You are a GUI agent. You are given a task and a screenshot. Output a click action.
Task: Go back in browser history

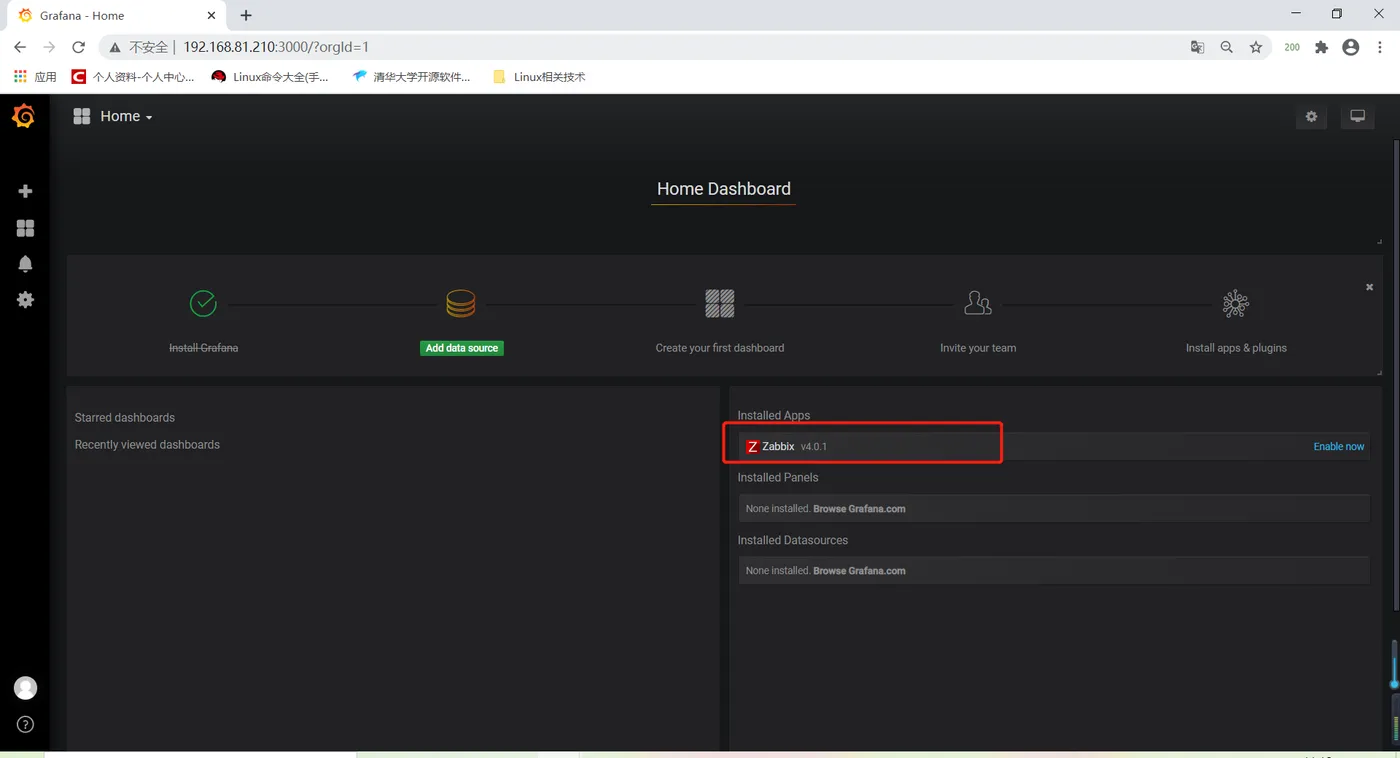pyautogui.click(x=20, y=47)
